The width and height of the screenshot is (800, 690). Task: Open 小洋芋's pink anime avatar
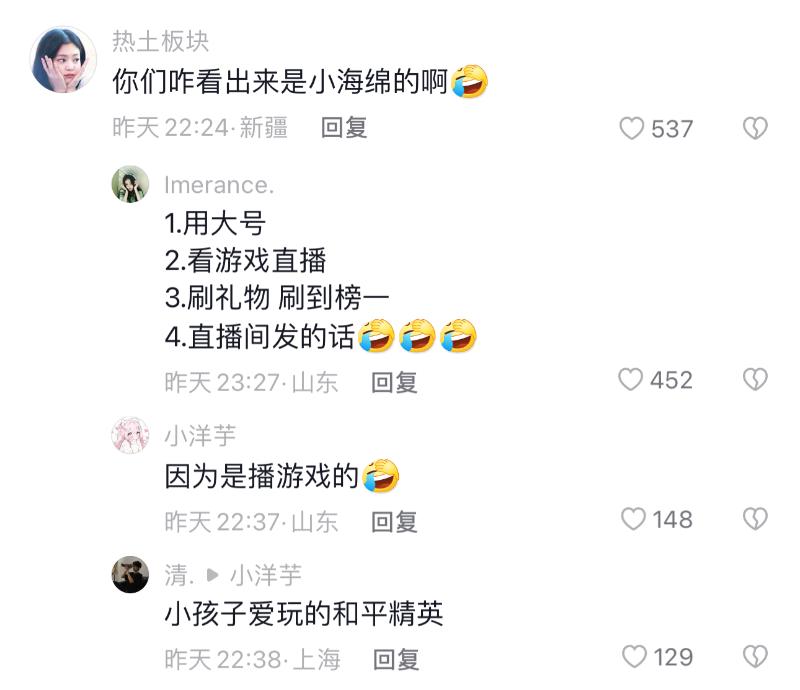point(130,435)
